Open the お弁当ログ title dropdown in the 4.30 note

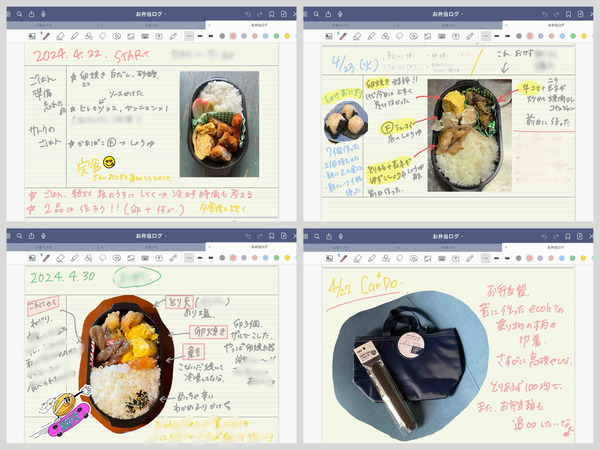pos(151,236)
